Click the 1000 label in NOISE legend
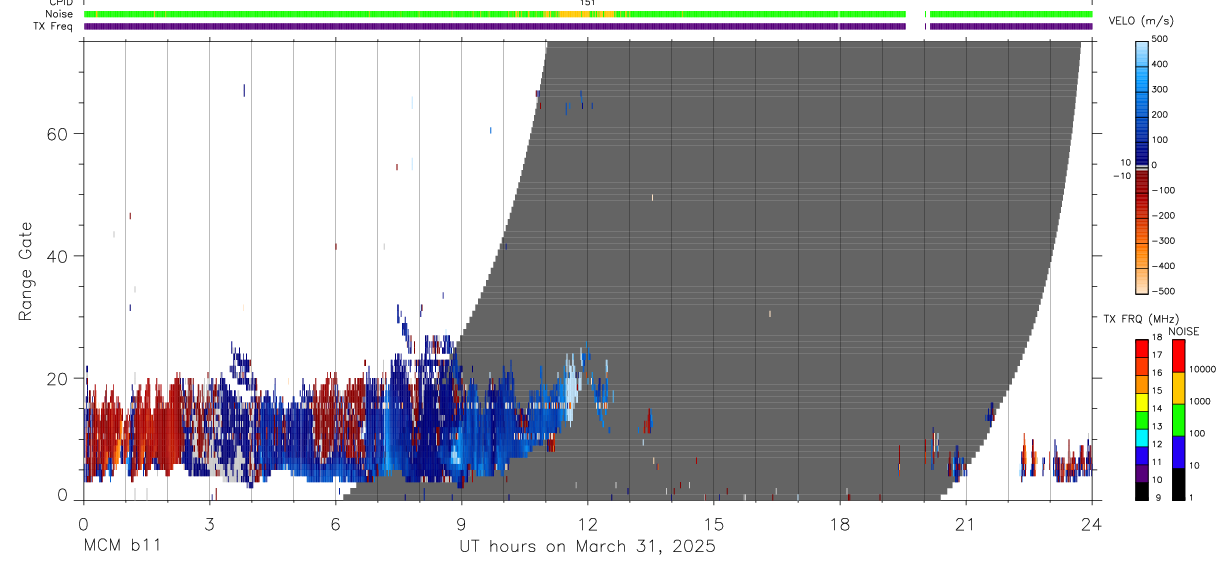This screenshot has width=1228, height=567. coord(1200,402)
